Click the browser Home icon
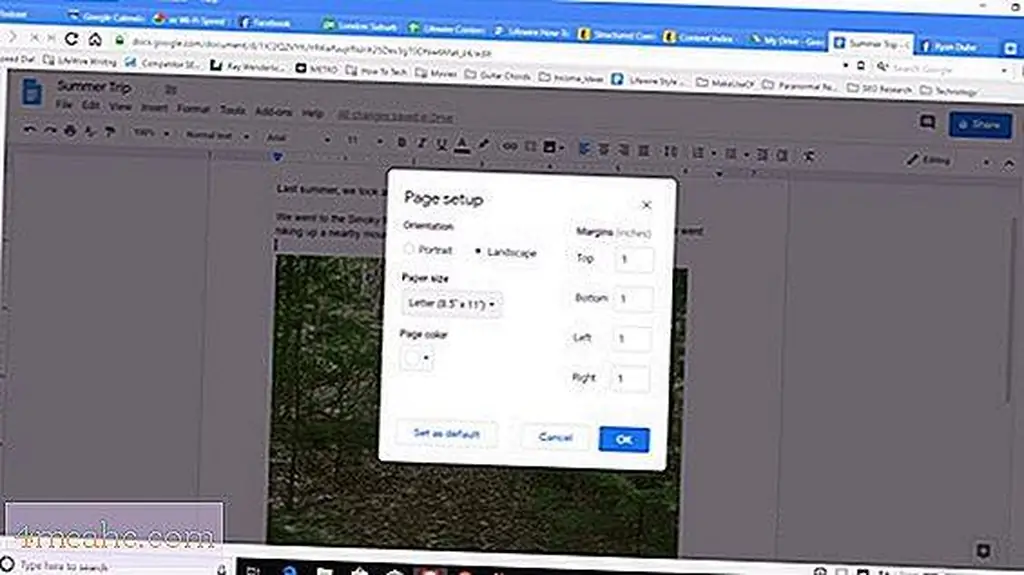This screenshot has height=575, width=1024. click(95, 39)
